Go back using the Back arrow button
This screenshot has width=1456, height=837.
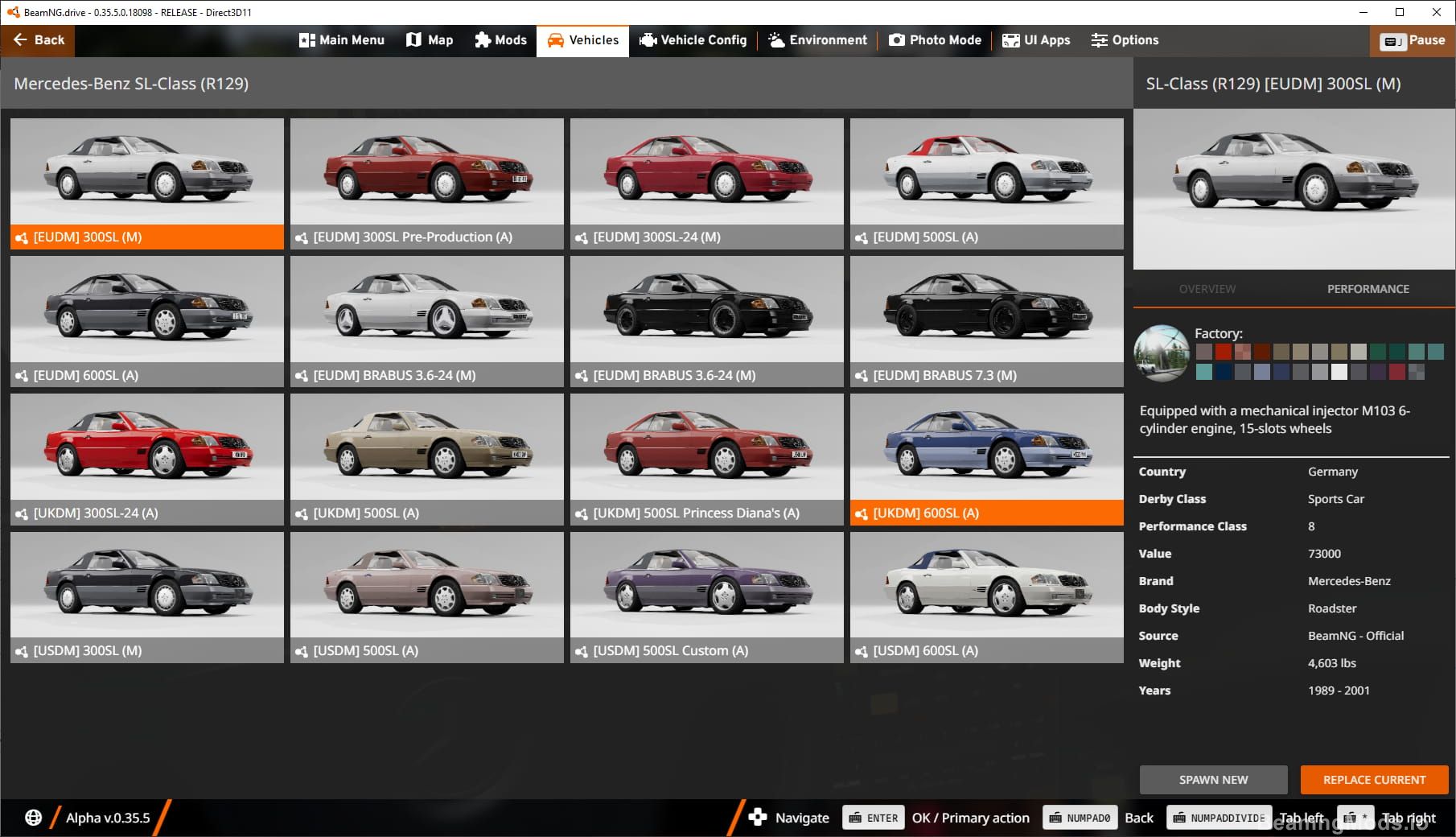38,40
